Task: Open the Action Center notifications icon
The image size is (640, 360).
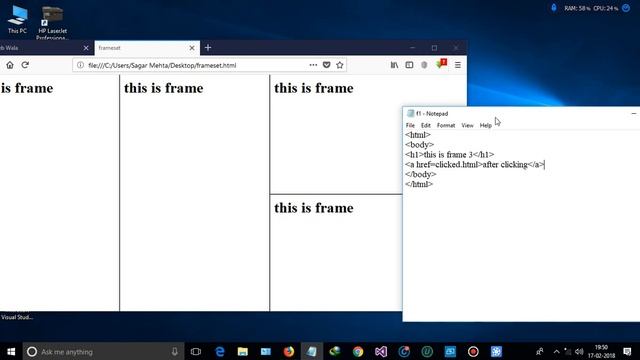Action: tap(627, 351)
